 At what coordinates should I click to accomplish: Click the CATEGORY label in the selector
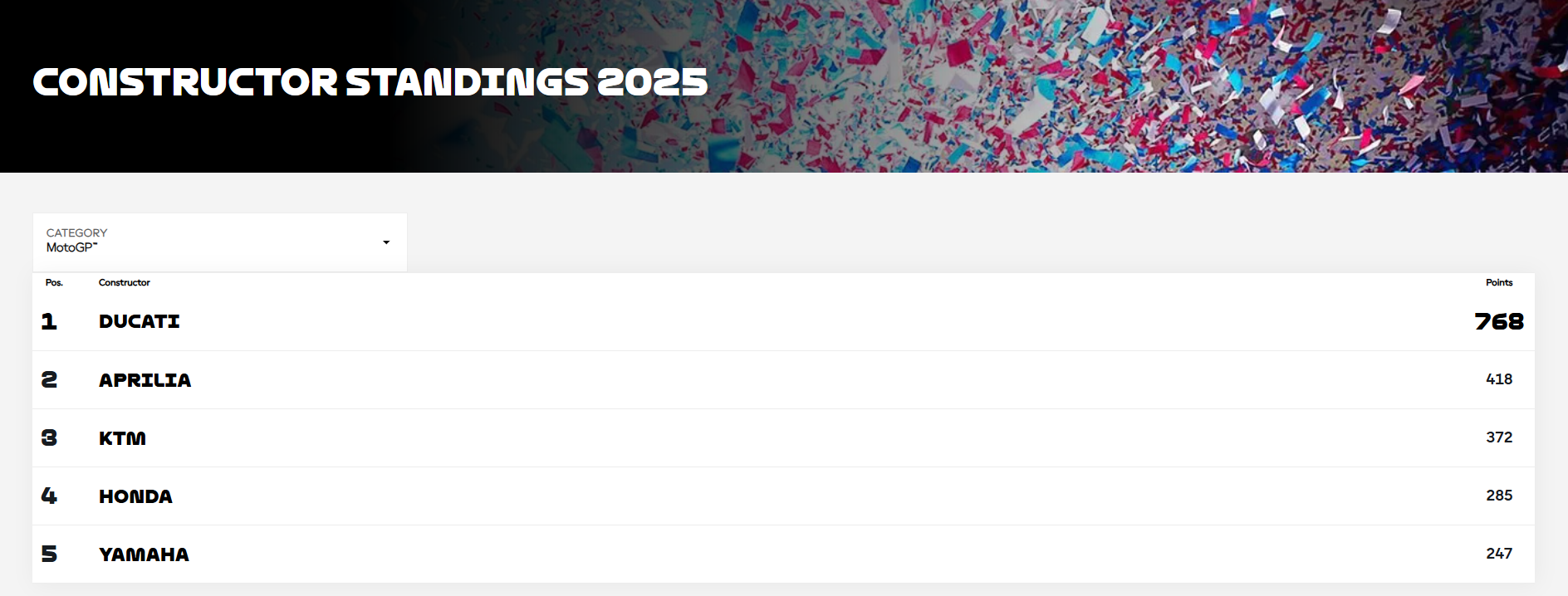point(76,232)
